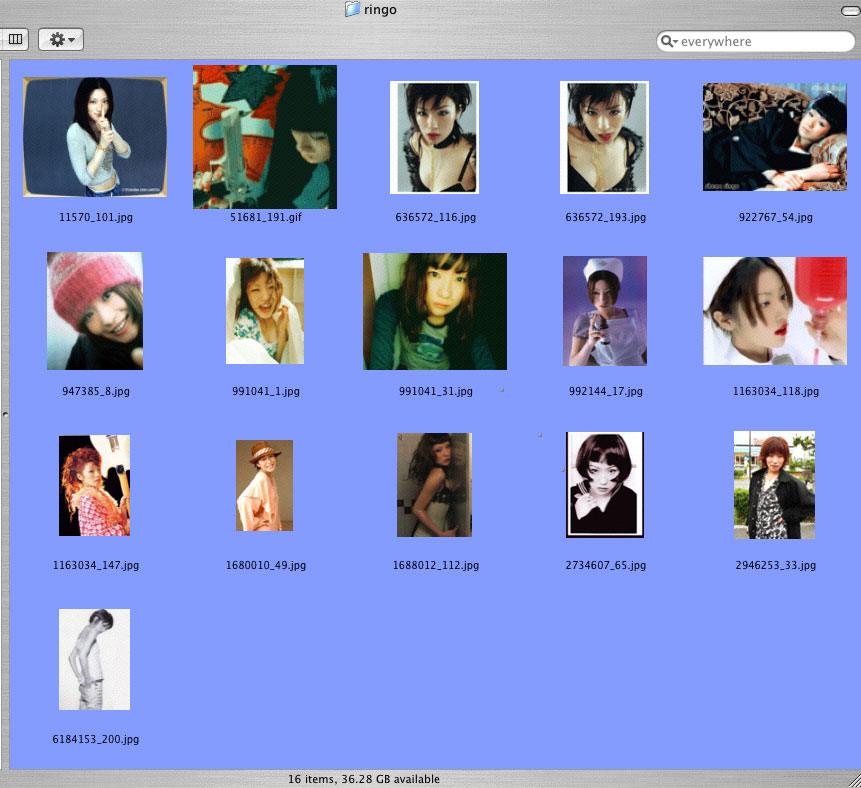Click file name 2946253_33.jpg
This screenshot has width=861, height=788.
pyautogui.click(x=775, y=565)
